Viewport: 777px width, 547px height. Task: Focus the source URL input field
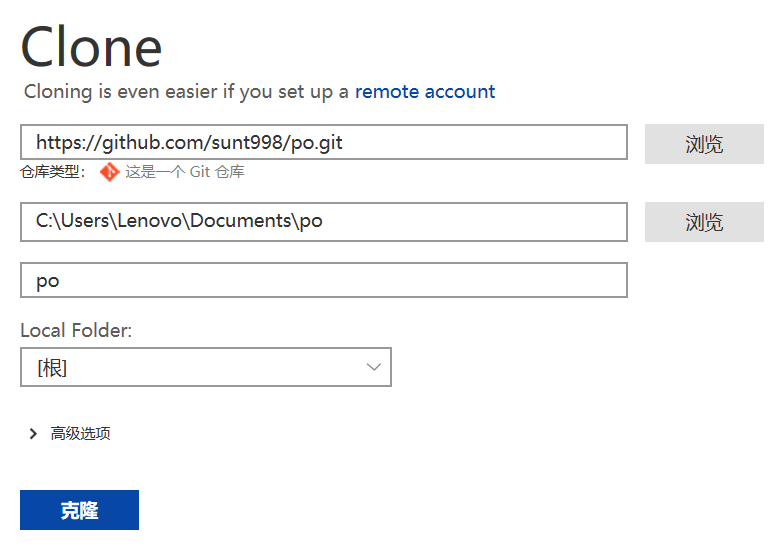pyautogui.click(x=324, y=142)
